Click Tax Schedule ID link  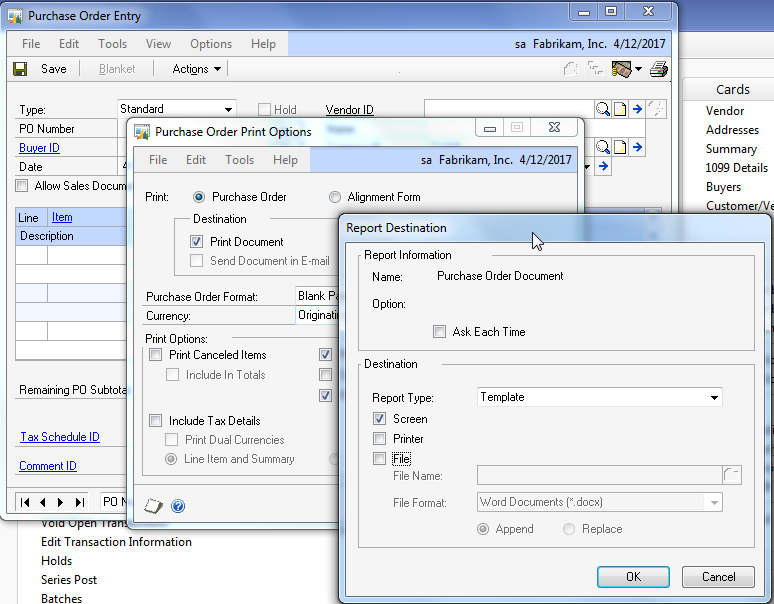60,437
